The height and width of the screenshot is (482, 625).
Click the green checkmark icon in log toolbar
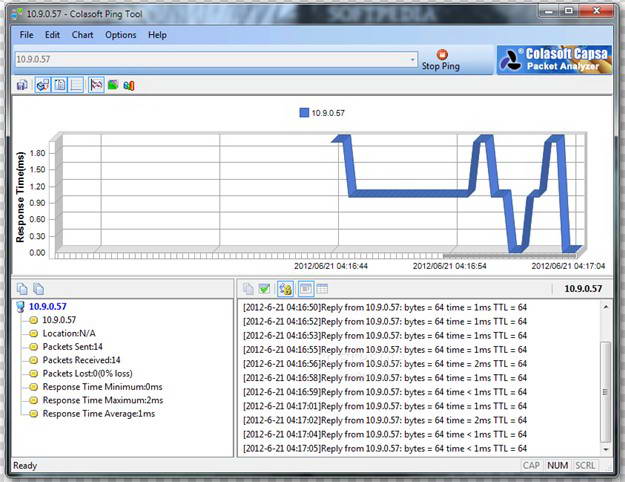[264, 289]
